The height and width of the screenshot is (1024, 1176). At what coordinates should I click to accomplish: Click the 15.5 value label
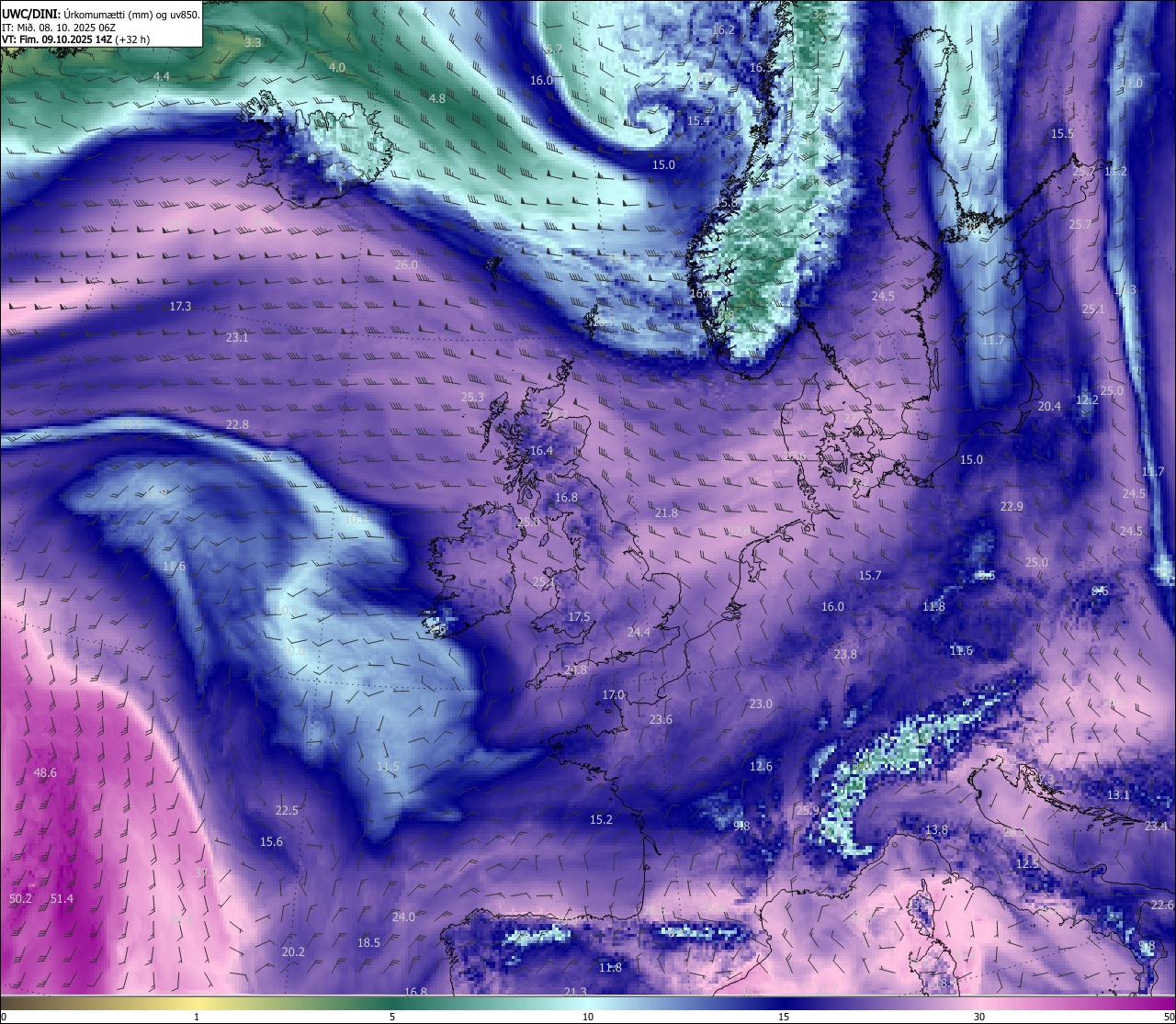pos(1062,134)
